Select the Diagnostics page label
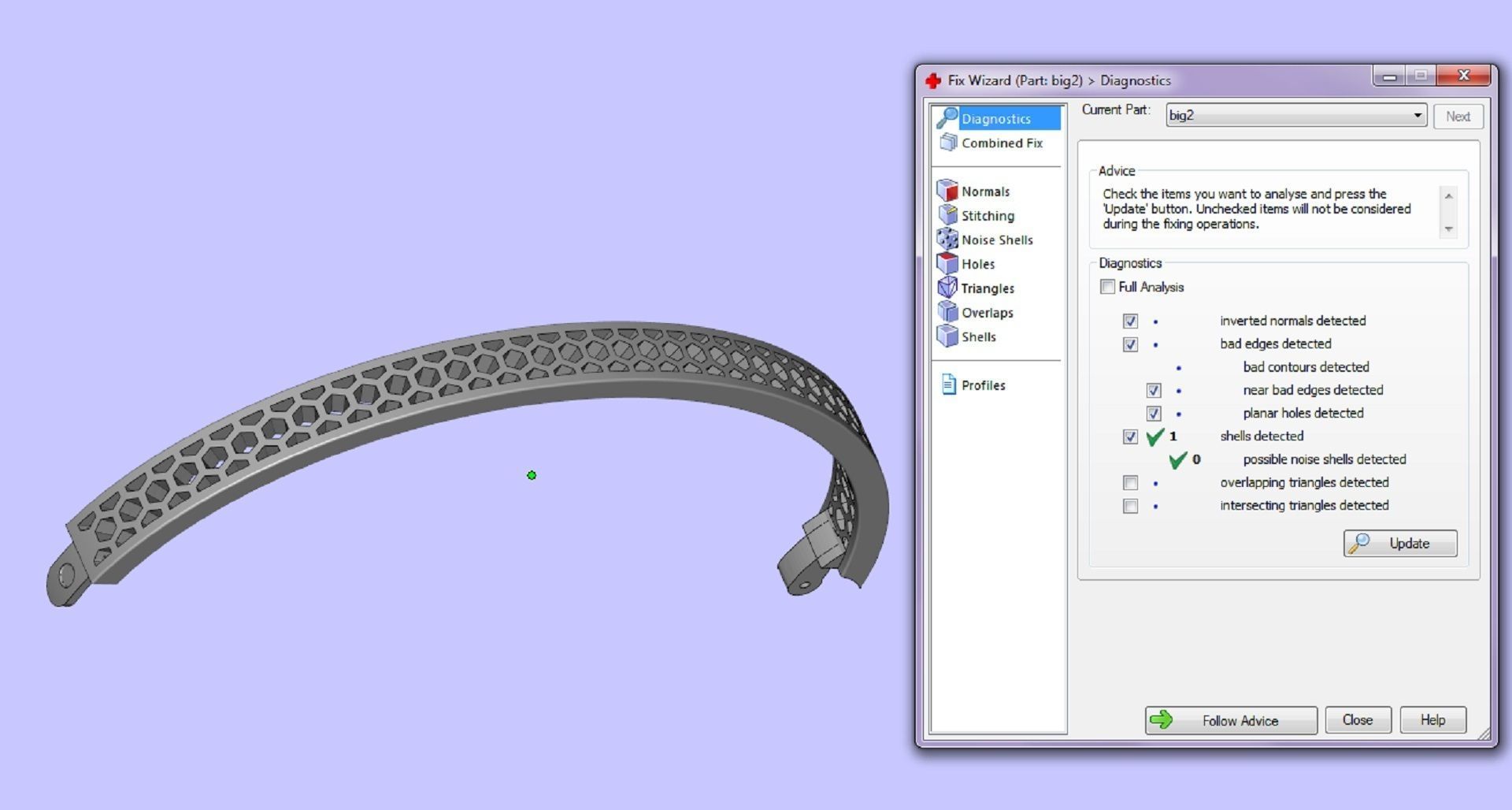1512x810 pixels. coord(996,119)
